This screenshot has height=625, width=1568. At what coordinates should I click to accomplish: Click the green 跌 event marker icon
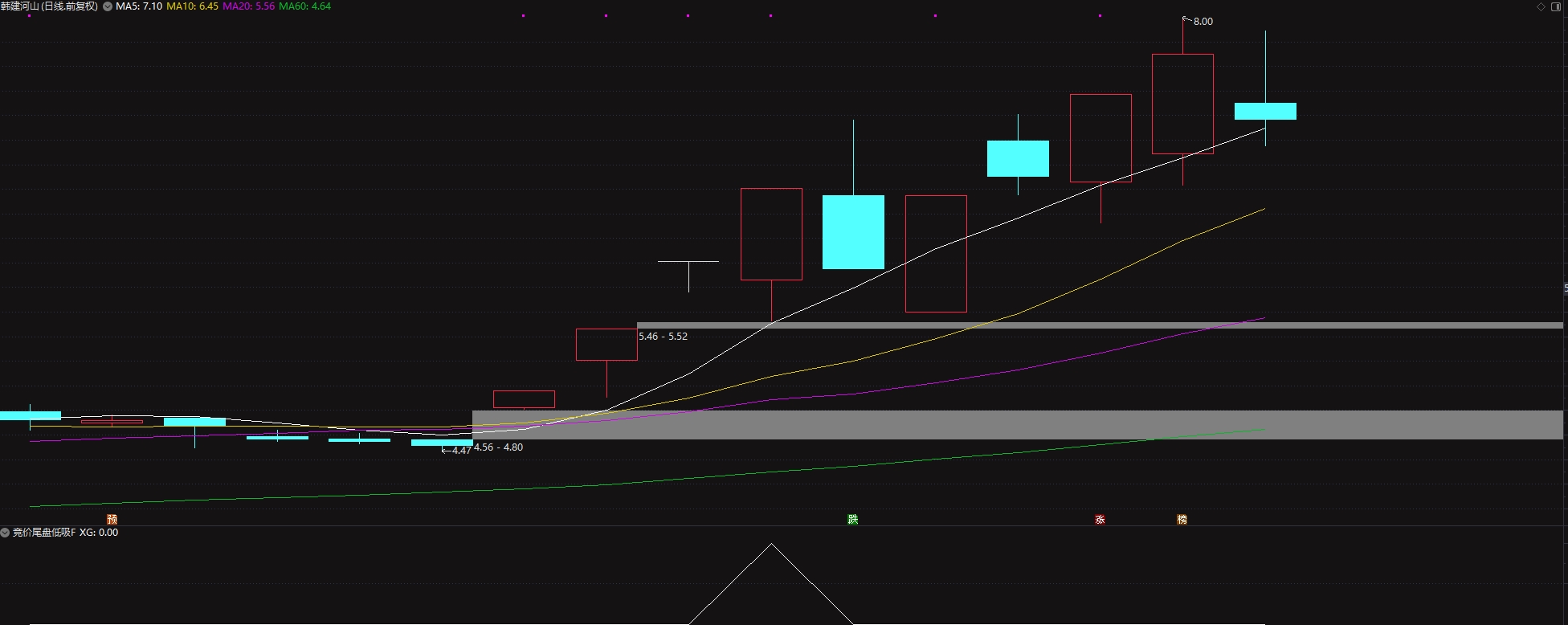click(852, 520)
